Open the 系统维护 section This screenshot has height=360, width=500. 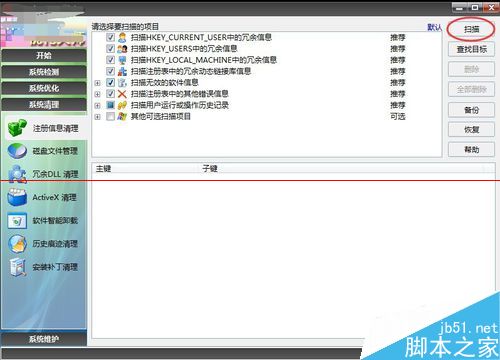[x=44, y=339]
